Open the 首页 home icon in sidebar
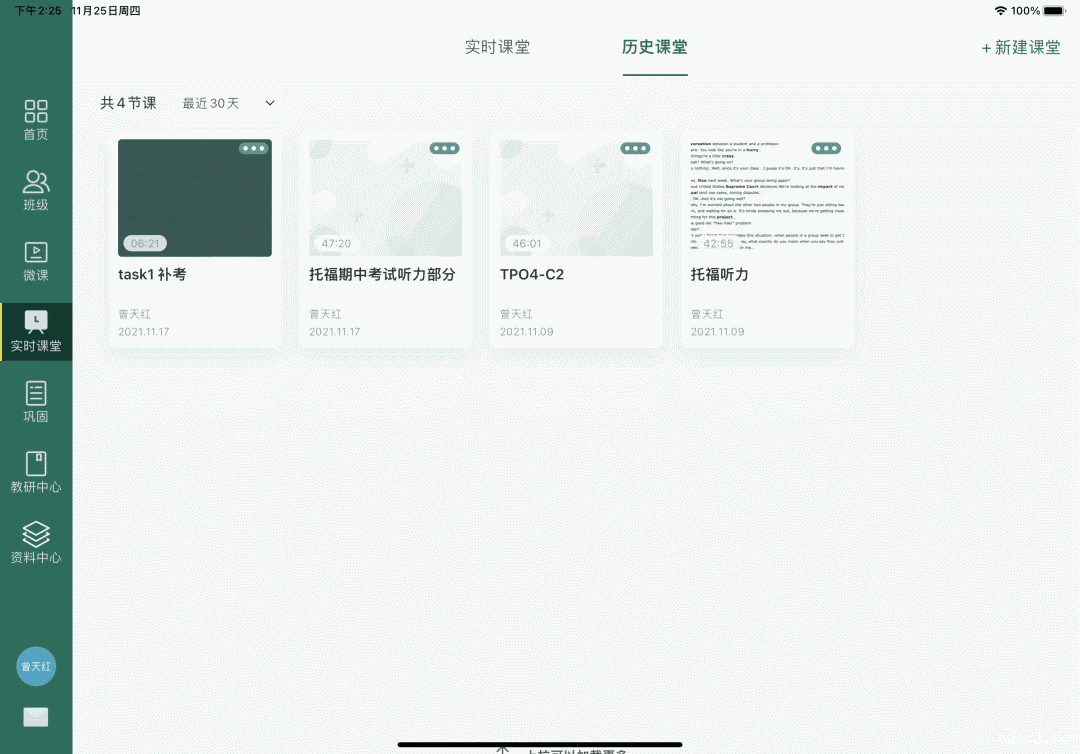This screenshot has height=754, width=1080. (36, 119)
